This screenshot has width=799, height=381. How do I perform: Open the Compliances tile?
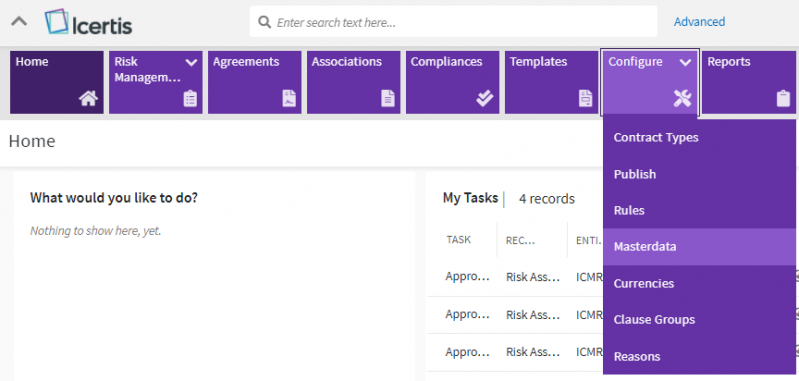[452, 82]
